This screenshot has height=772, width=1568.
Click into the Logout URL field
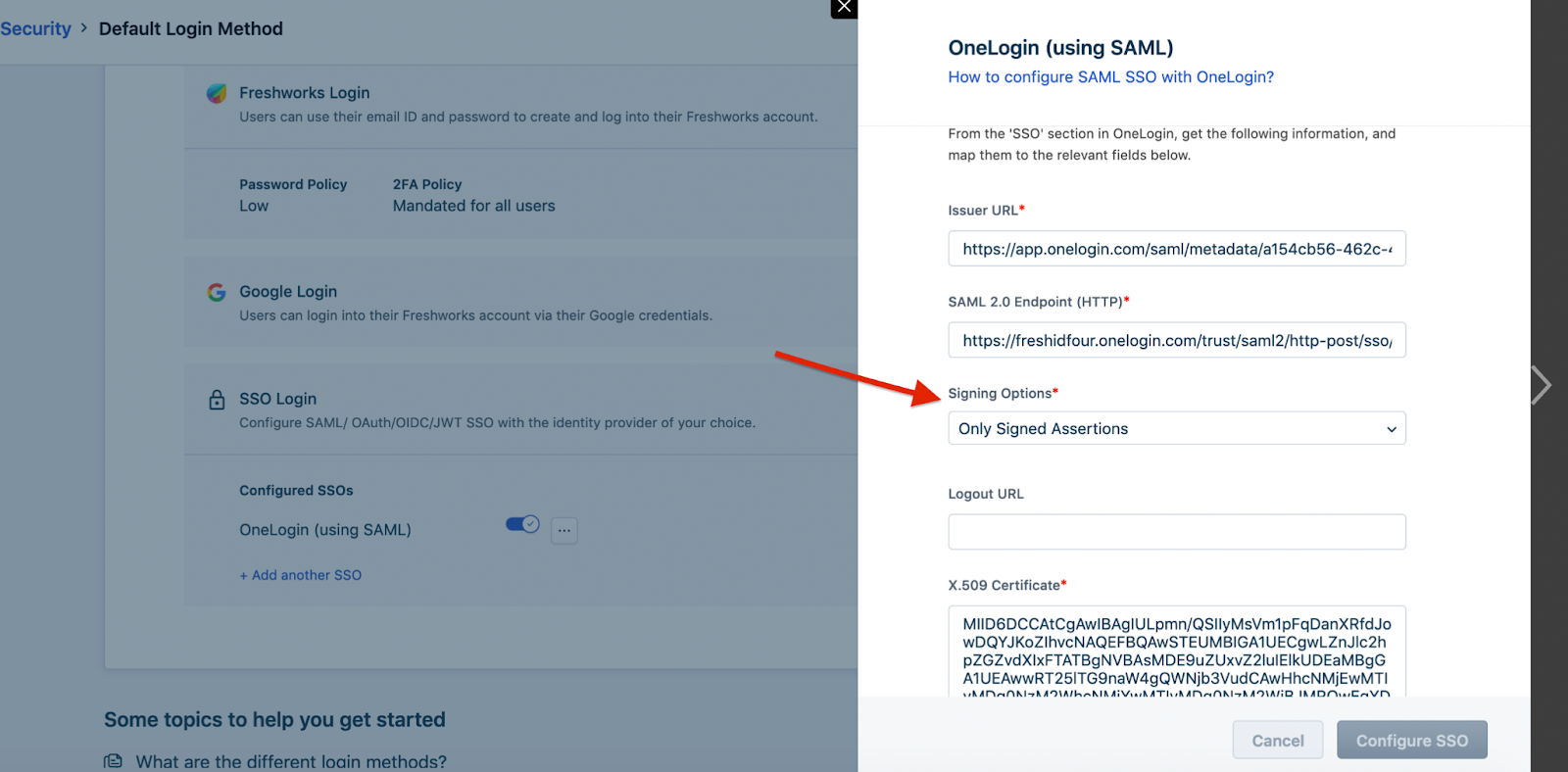[1177, 532]
